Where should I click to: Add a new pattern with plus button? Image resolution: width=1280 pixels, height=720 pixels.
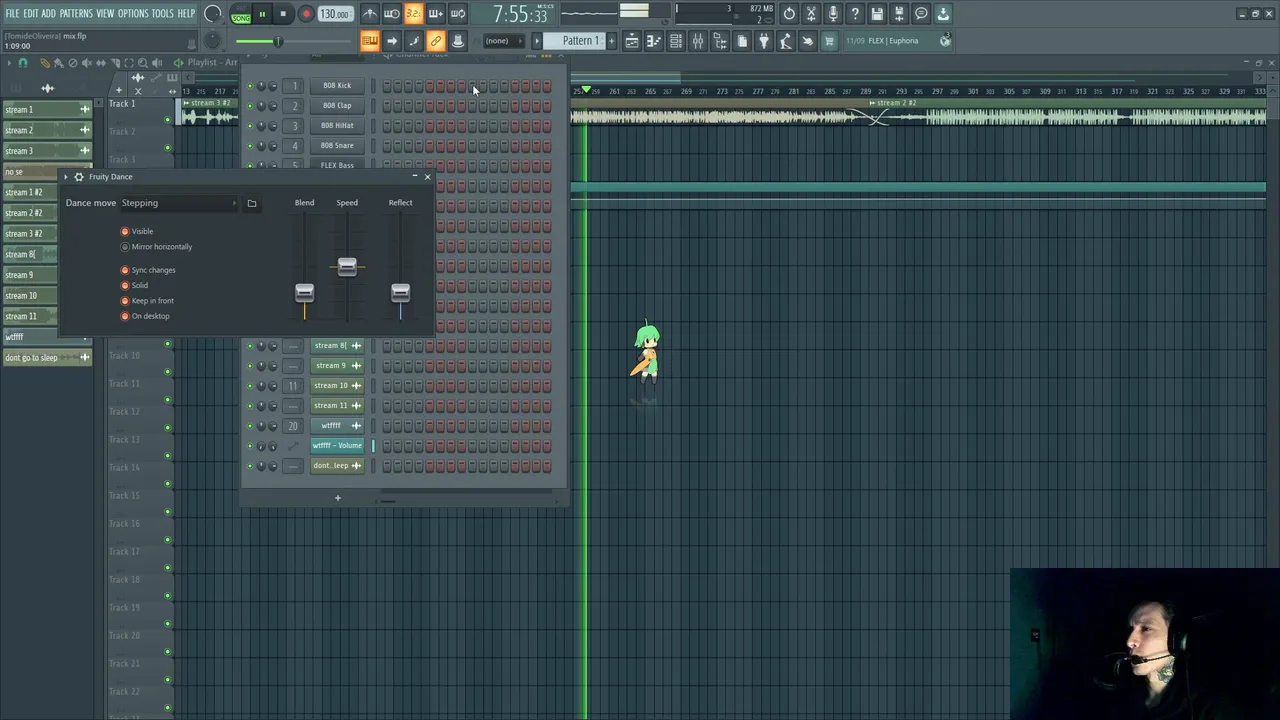pos(612,41)
